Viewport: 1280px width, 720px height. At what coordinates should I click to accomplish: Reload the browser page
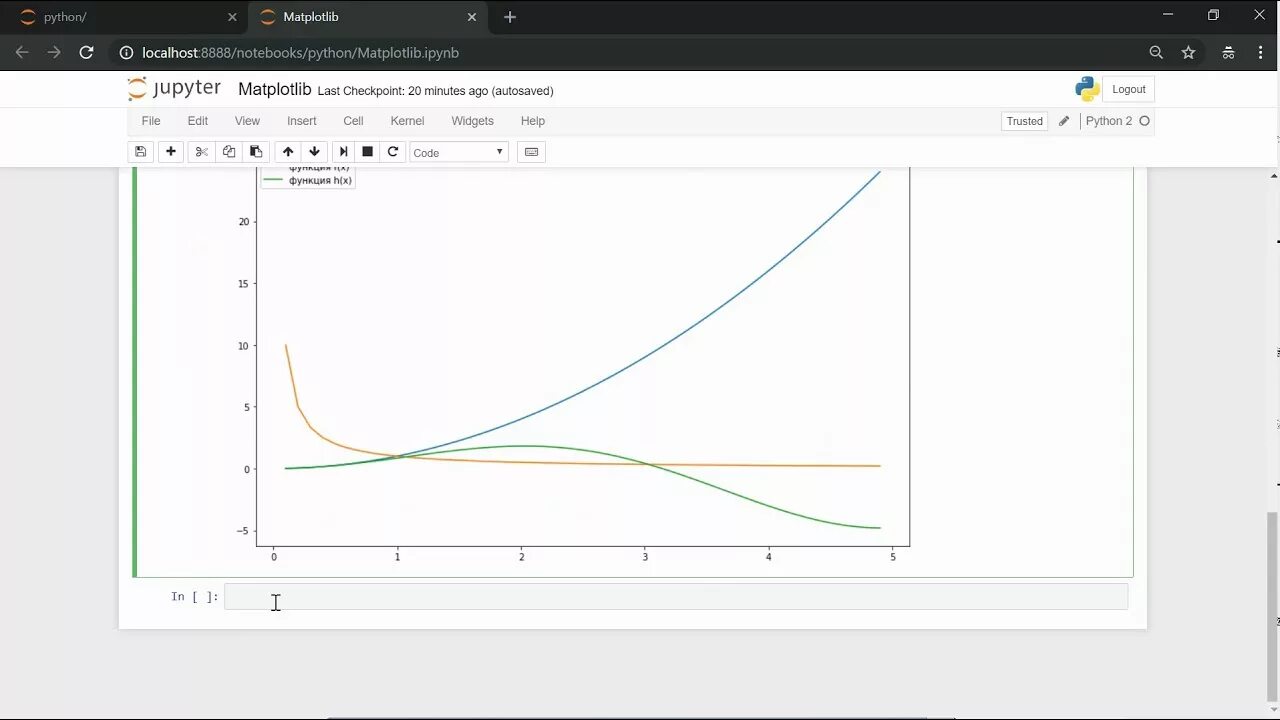86,52
